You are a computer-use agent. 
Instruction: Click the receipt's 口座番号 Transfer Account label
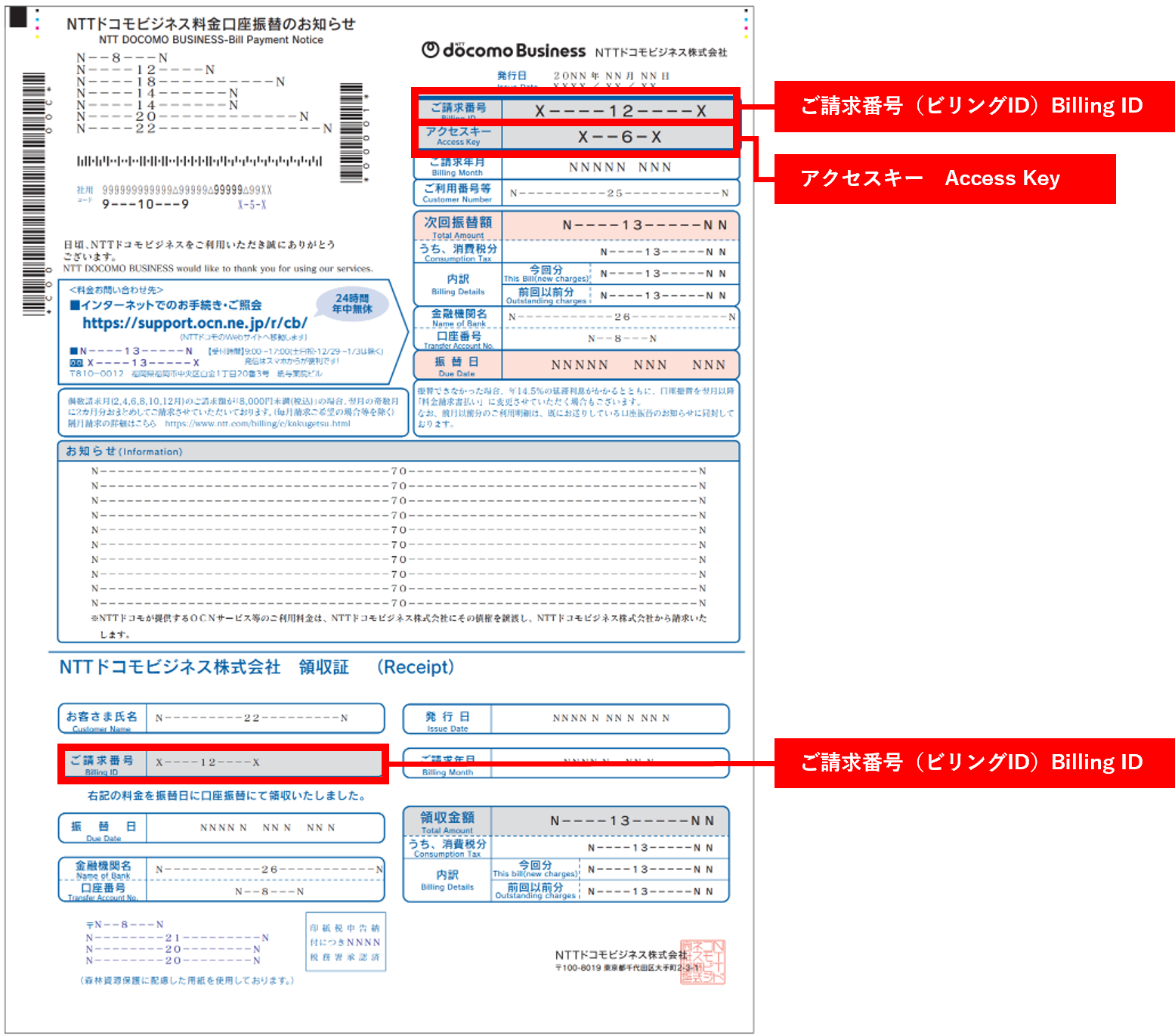tap(103, 891)
